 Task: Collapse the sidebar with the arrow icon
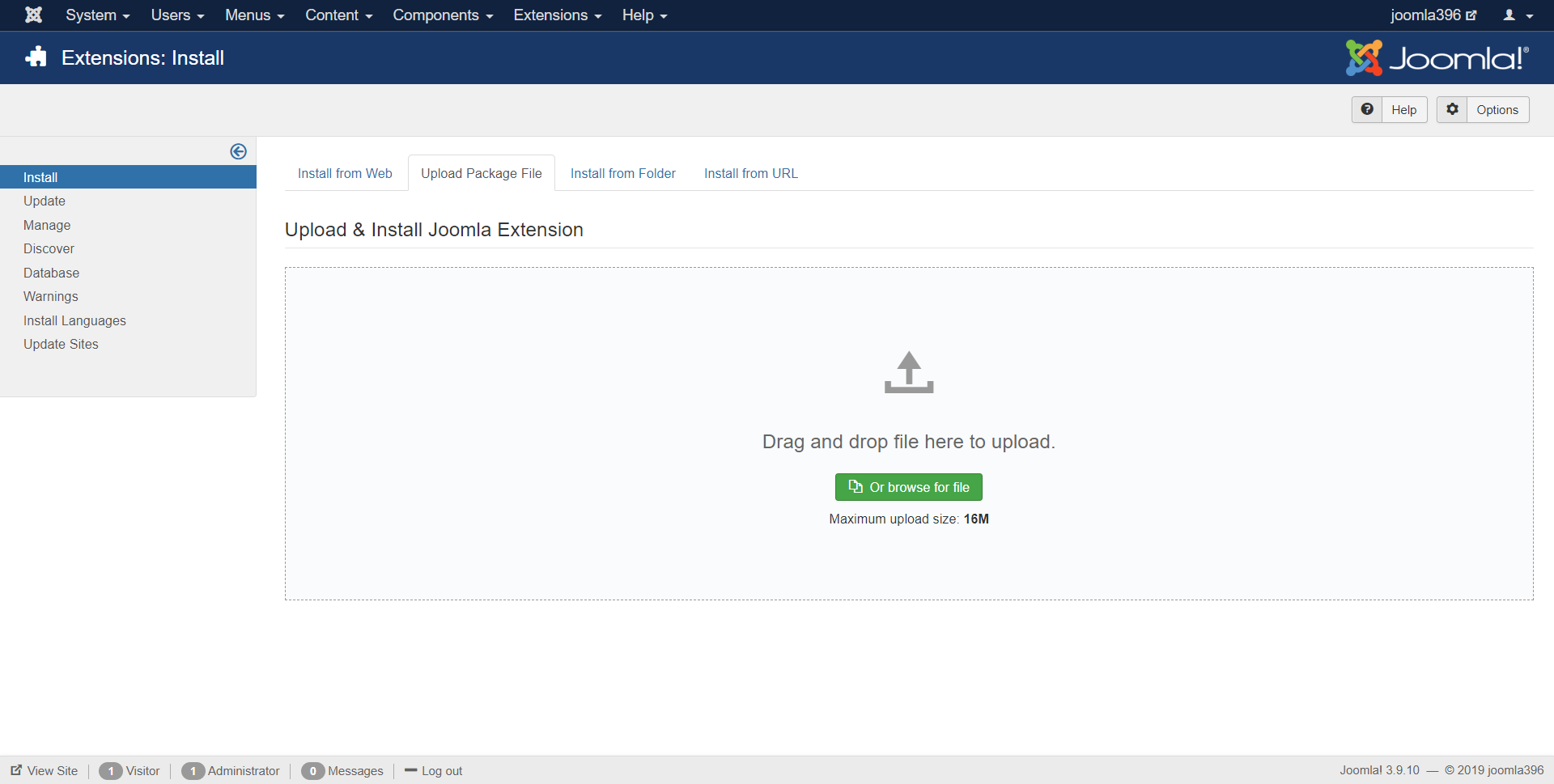[x=238, y=151]
